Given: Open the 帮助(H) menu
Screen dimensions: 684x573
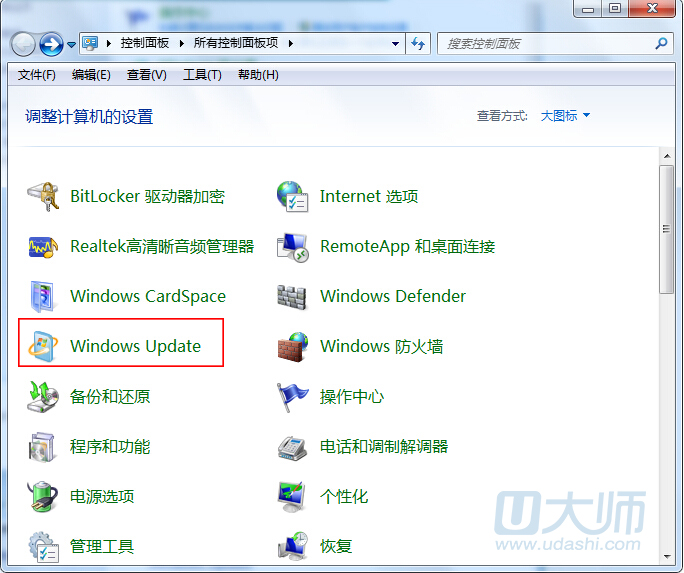Looking at the screenshot, I should pos(258,75).
